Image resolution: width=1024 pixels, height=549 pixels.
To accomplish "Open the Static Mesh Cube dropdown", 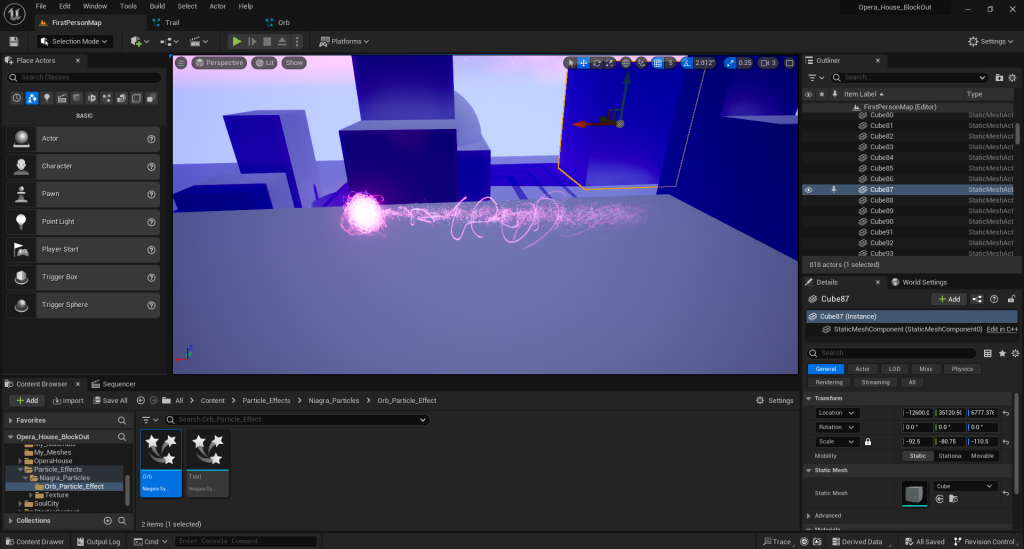I will (964, 486).
